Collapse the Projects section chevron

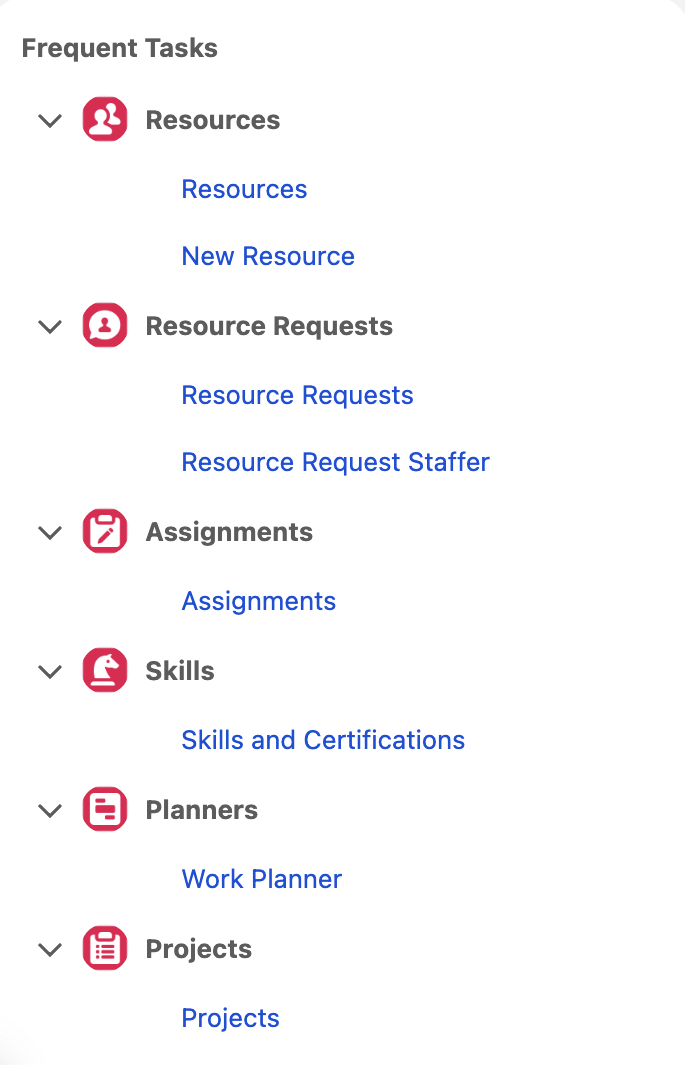pyautogui.click(x=50, y=950)
